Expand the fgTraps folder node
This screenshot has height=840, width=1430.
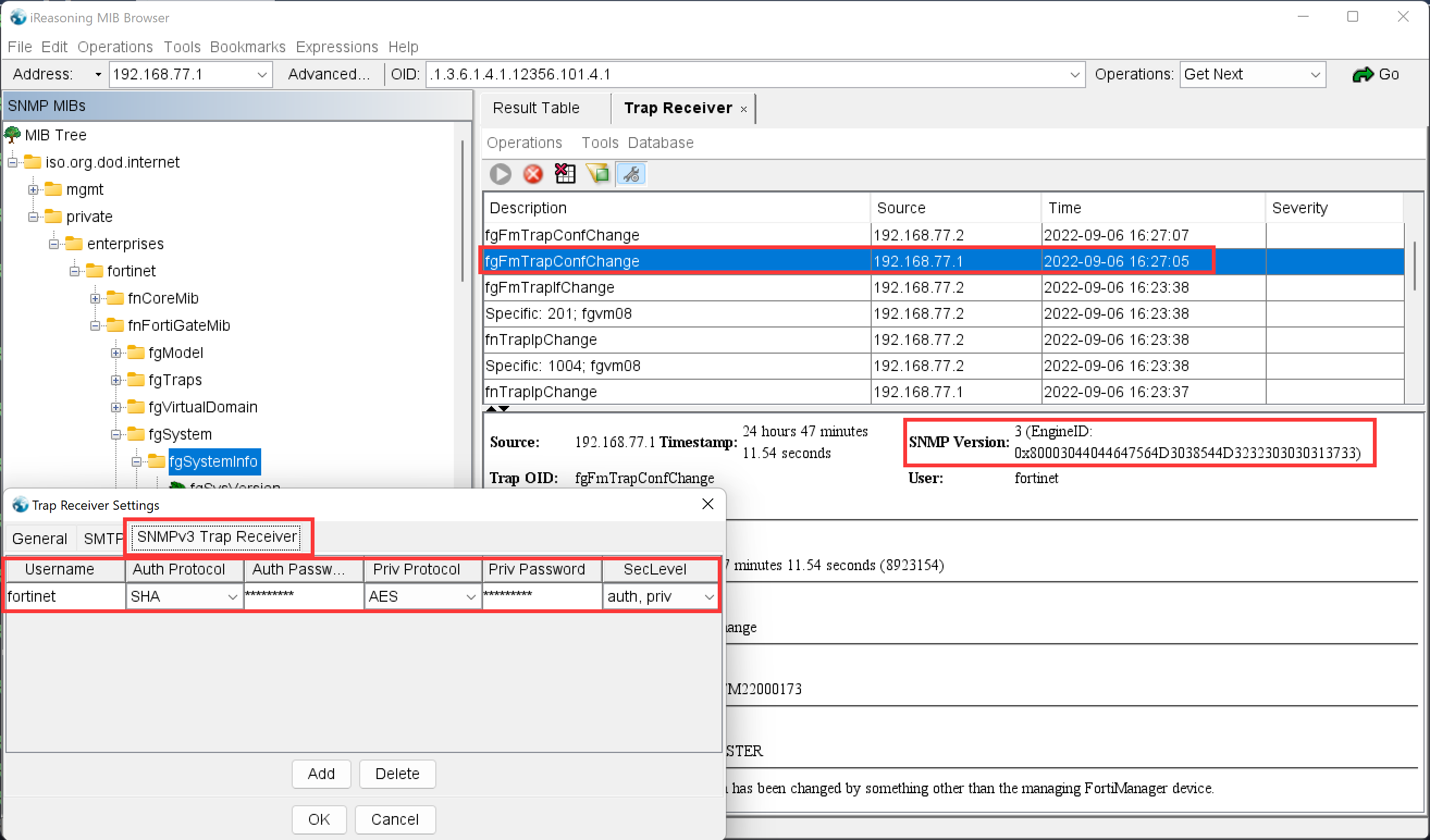click(x=116, y=380)
